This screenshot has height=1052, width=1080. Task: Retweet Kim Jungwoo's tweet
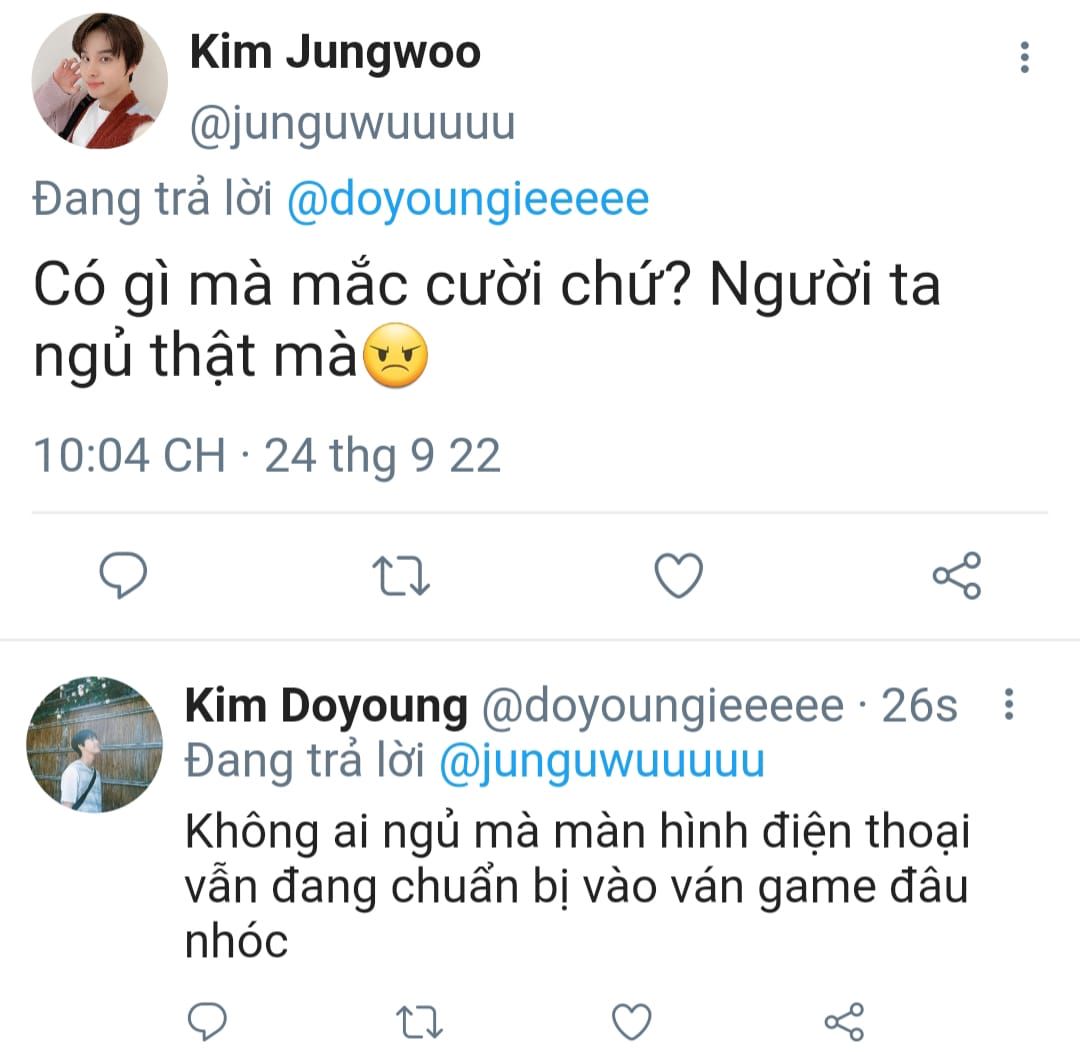click(x=401, y=577)
